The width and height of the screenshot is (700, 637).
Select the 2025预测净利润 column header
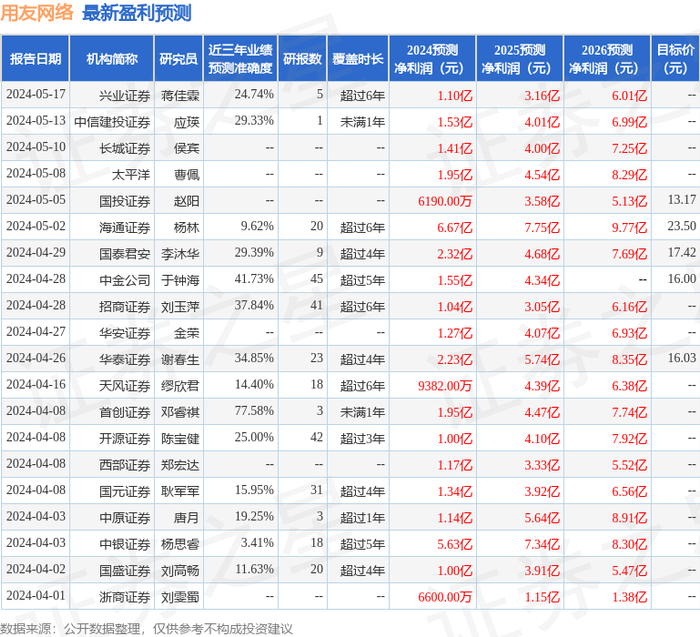(x=520, y=58)
